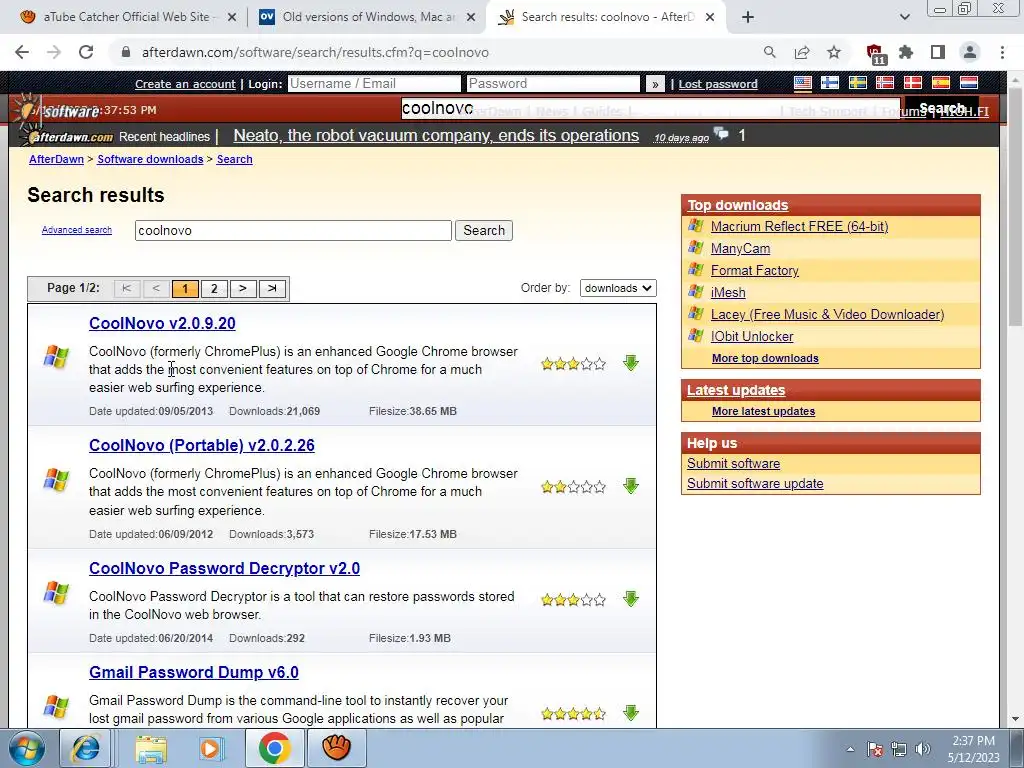Open the media player taskbar icon
1024x768 pixels.
click(210, 748)
